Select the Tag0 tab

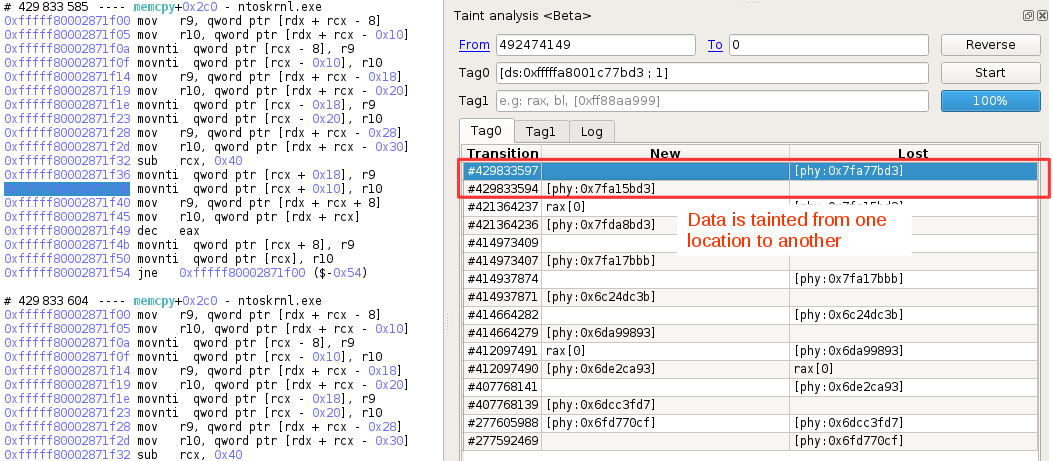[486, 131]
